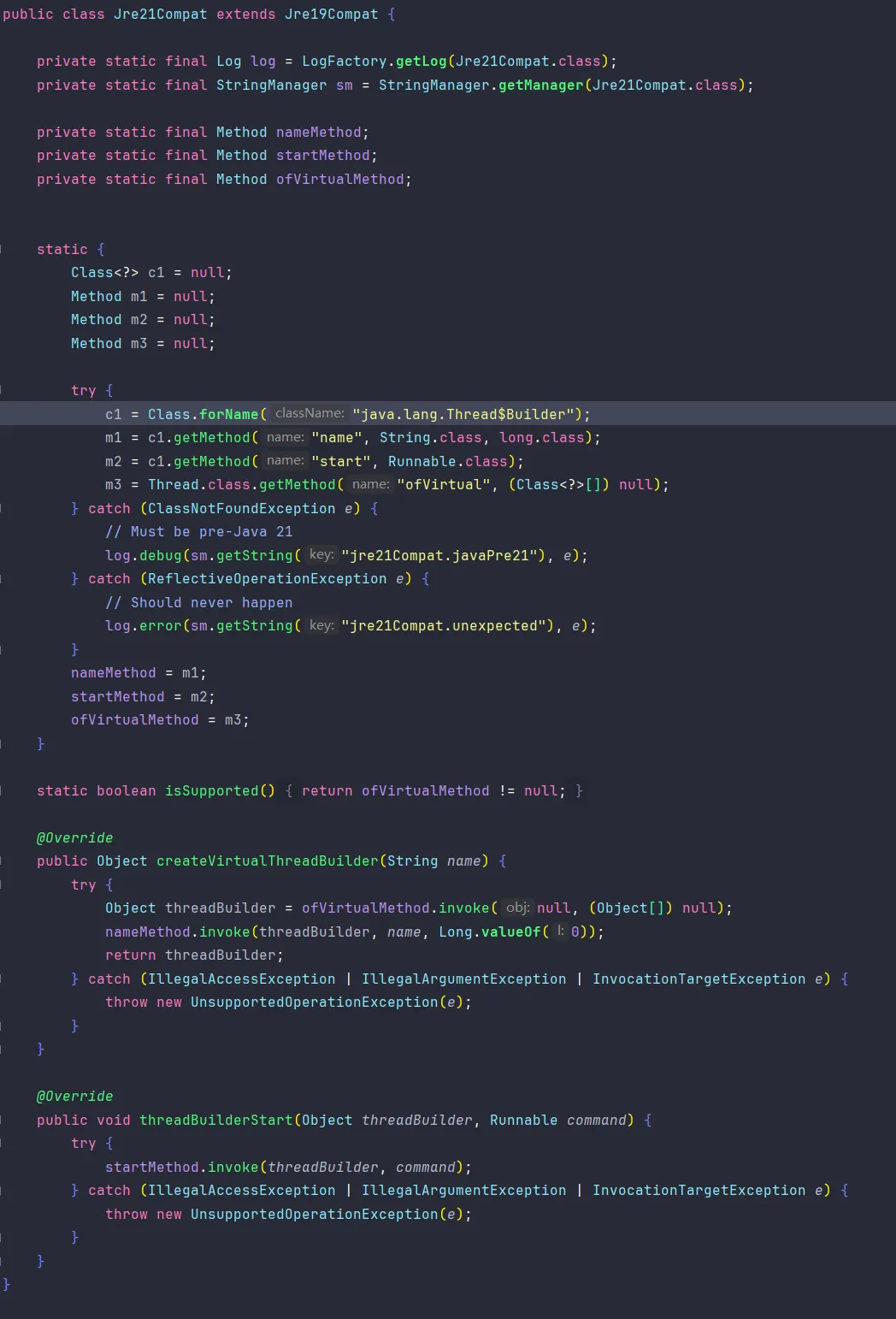The image size is (896, 1319).
Task: Click ofVirtualMethod in its field declaration line
Action: tap(340, 180)
